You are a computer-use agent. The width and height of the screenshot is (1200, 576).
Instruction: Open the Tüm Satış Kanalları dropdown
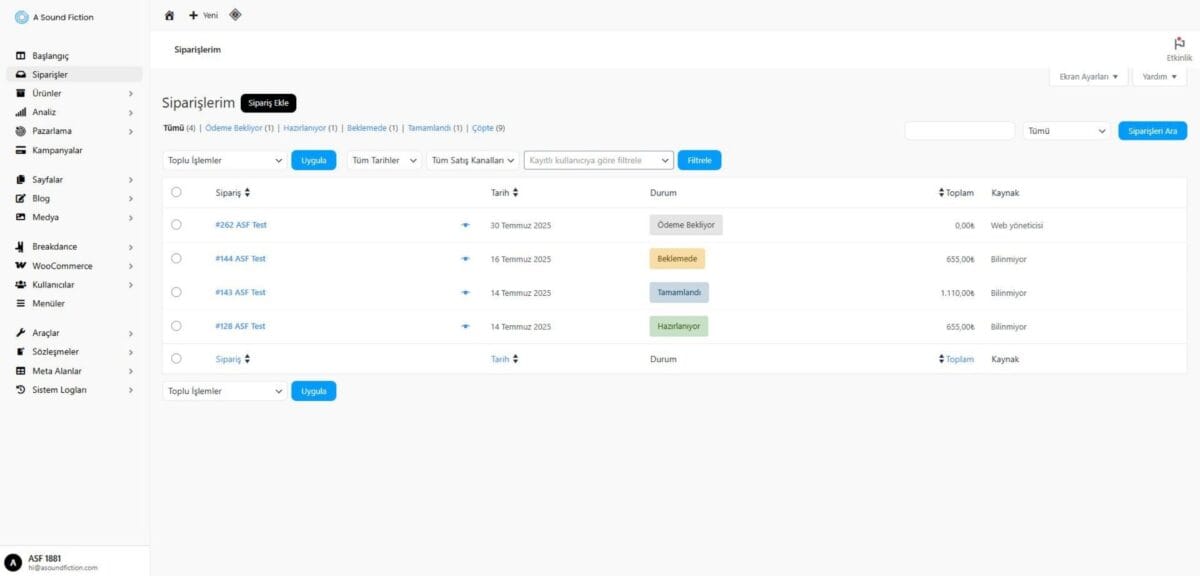click(472, 160)
